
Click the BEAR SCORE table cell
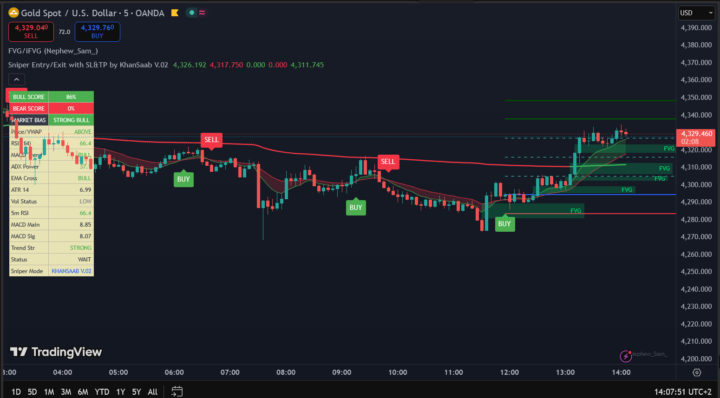[28, 108]
